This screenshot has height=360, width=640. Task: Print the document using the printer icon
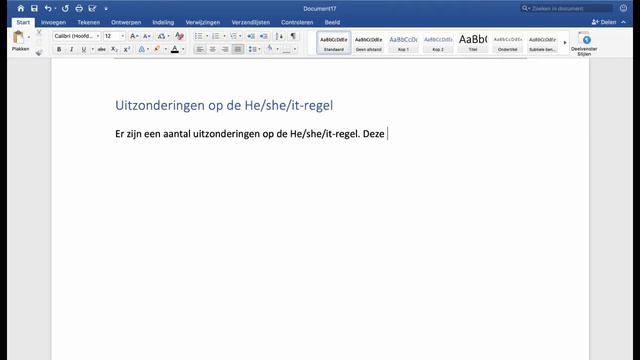pyautogui.click(x=79, y=8)
